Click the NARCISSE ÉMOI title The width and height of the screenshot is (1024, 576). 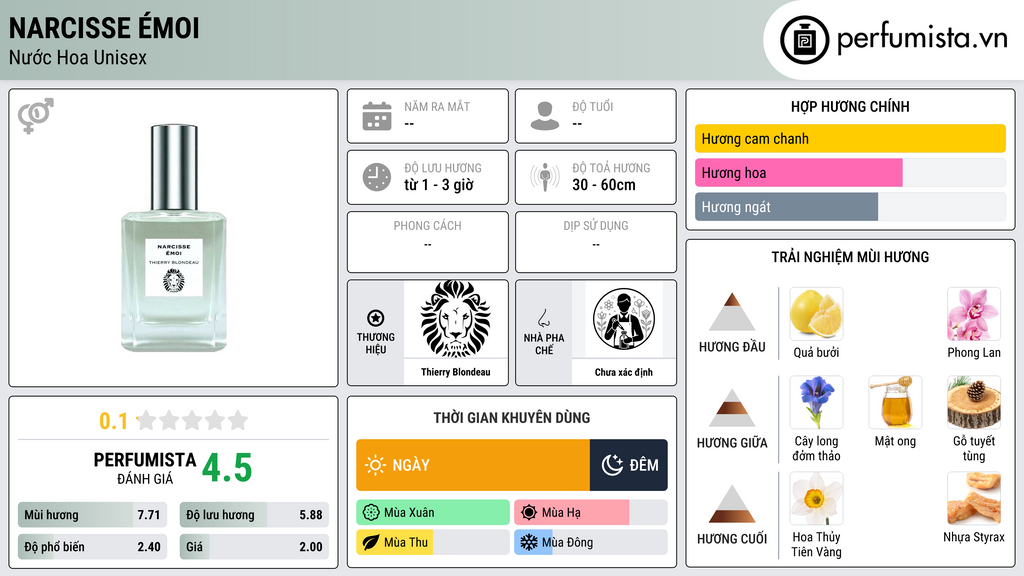pyautogui.click(x=104, y=28)
